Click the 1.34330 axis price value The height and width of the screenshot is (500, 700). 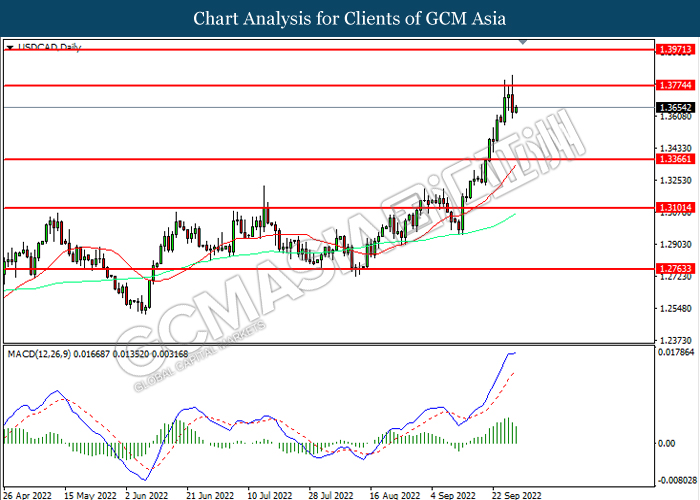click(x=675, y=148)
